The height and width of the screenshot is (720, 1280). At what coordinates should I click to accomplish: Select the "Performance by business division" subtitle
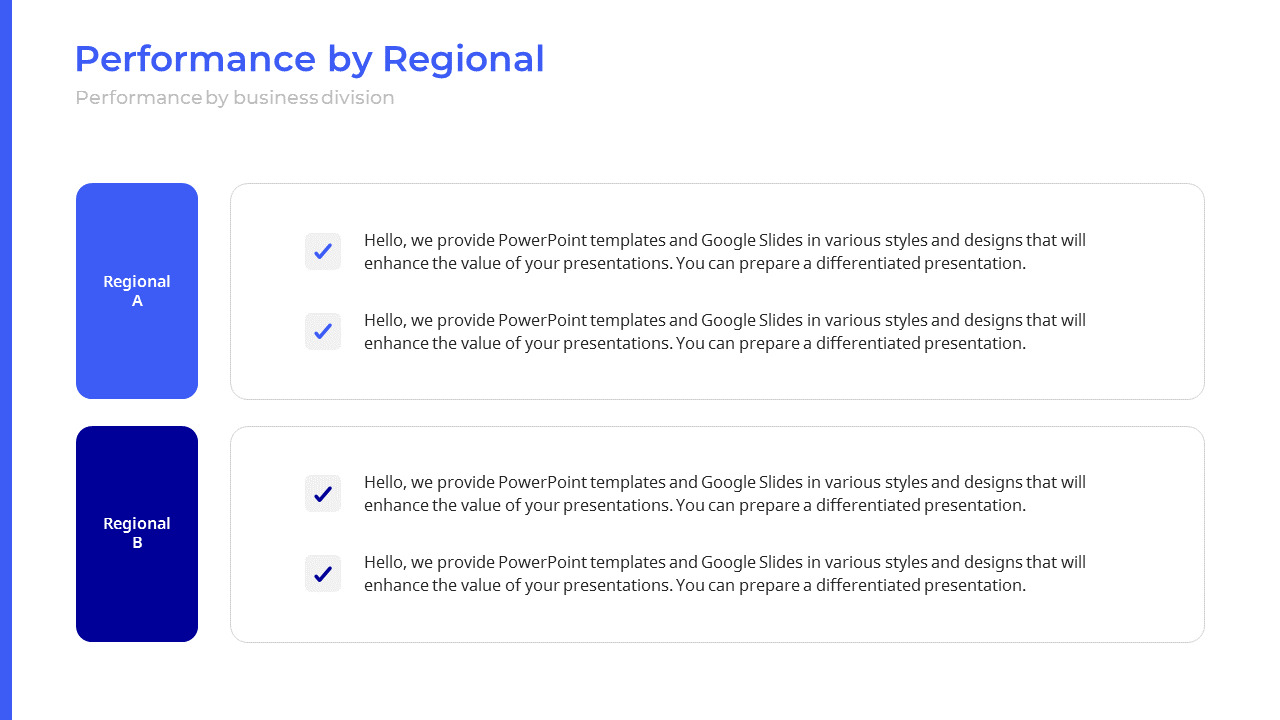tap(235, 98)
